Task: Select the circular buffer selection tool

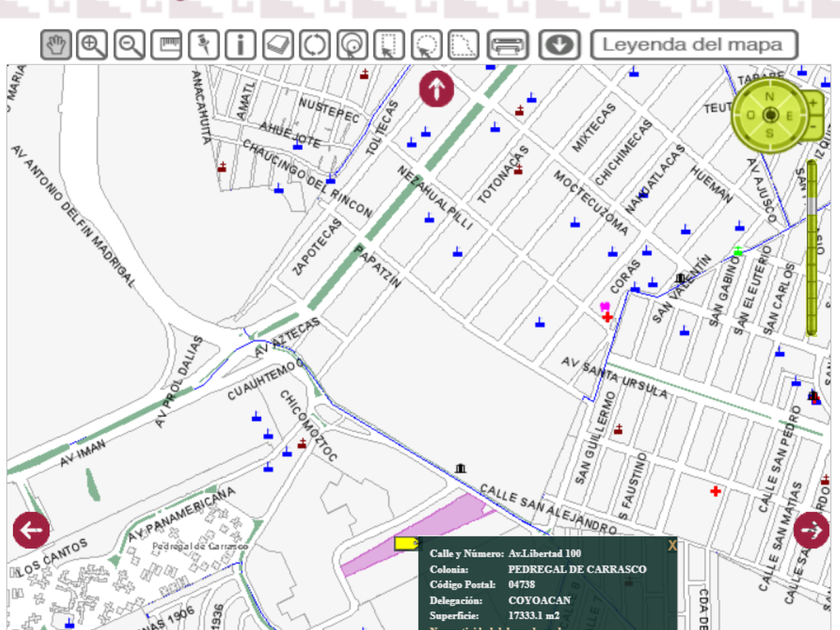Action: pos(352,45)
